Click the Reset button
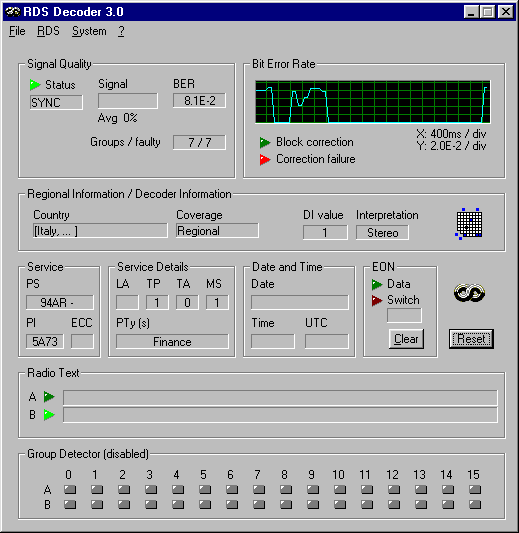 [x=471, y=339]
